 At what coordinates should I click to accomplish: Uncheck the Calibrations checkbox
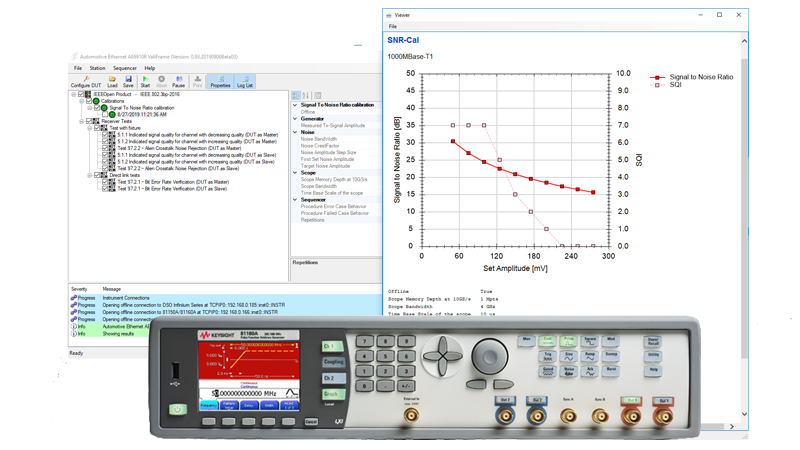click(x=89, y=101)
